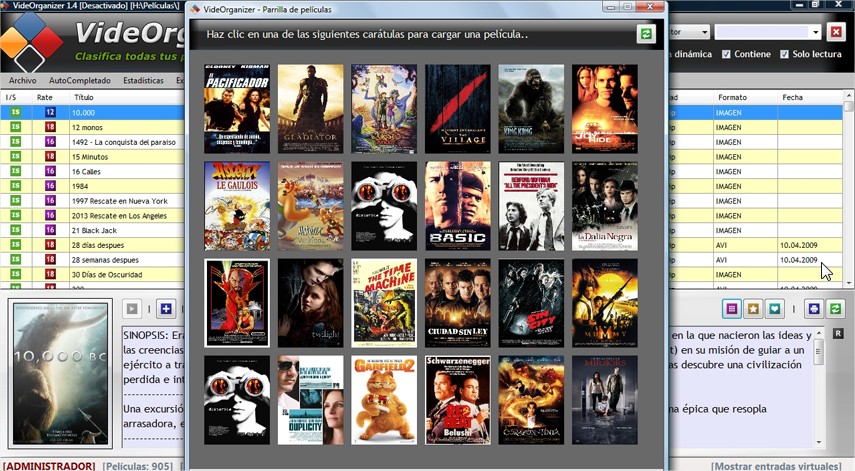The height and width of the screenshot is (471, 855).
Task: Open the AutoCompletado menu
Action: (x=80, y=80)
